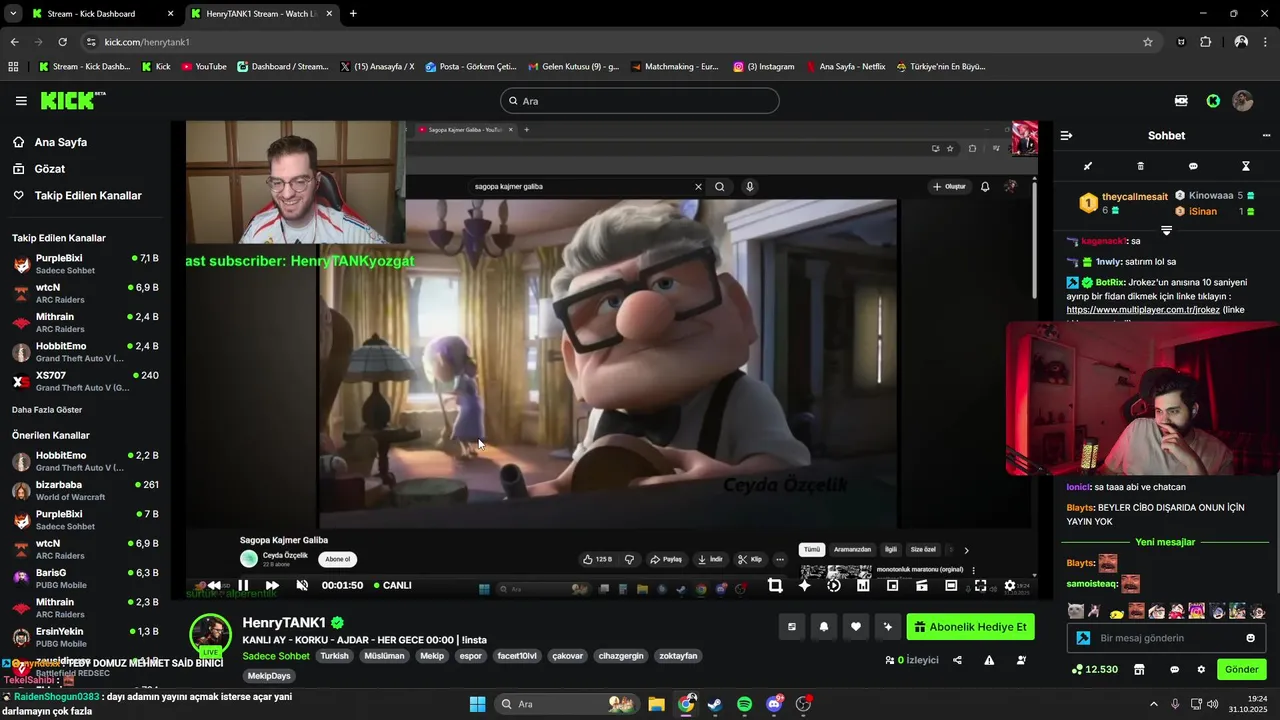Open the YouTube bookmark in bookmarks bar
1280x720 pixels.
[x=204, y=67]
